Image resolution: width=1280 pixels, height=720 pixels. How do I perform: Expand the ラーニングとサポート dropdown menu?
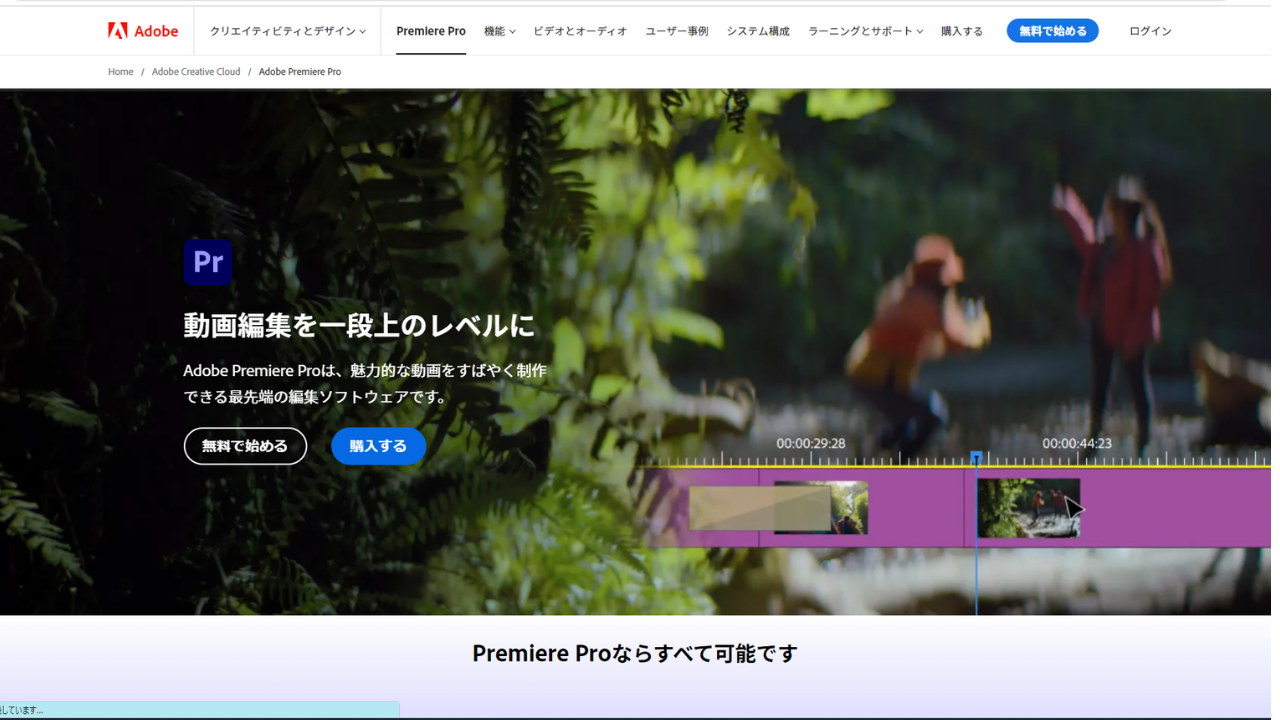(866, 31)
